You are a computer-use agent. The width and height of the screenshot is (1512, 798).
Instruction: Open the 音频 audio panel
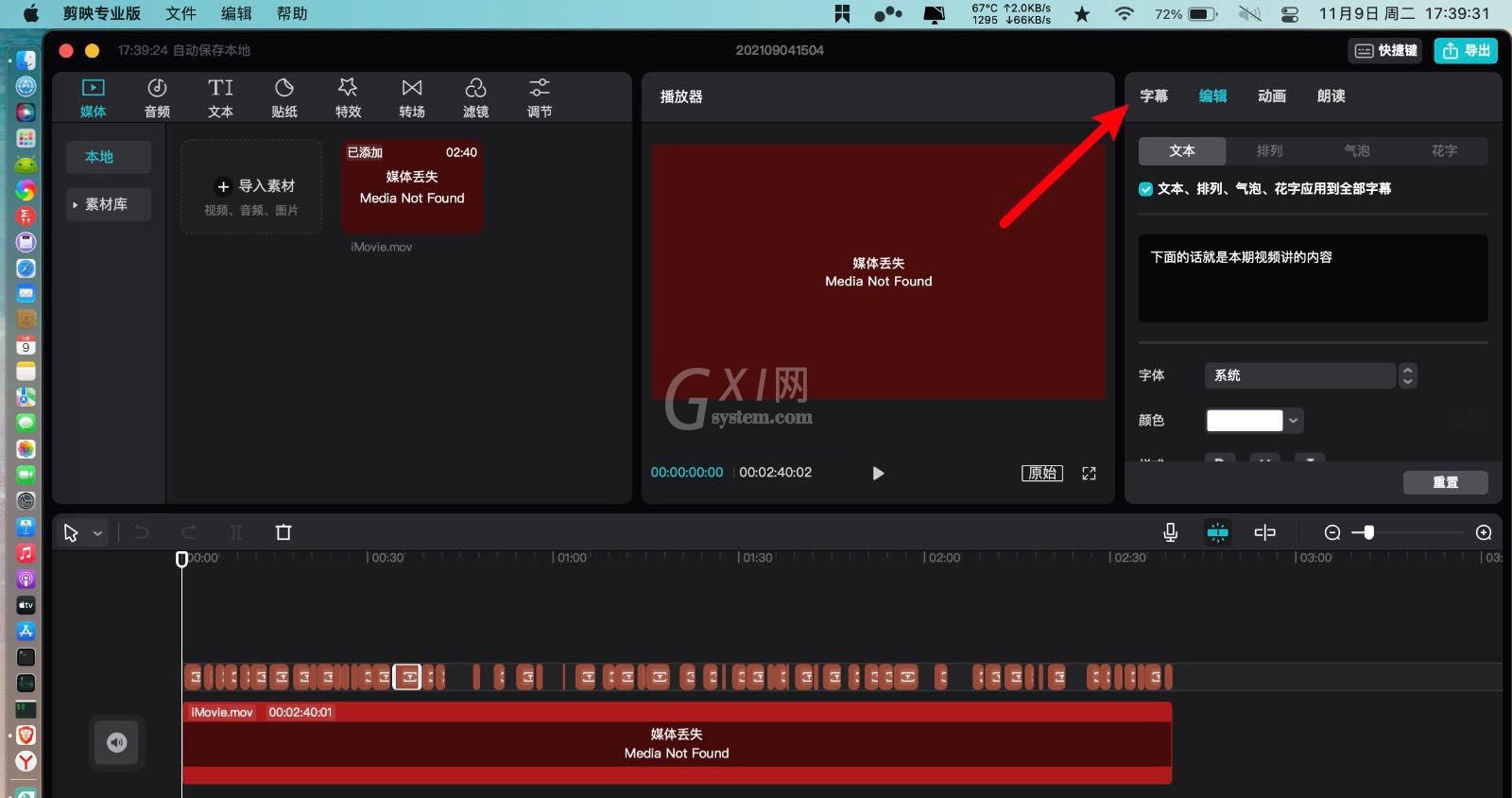tap(157, 98)
